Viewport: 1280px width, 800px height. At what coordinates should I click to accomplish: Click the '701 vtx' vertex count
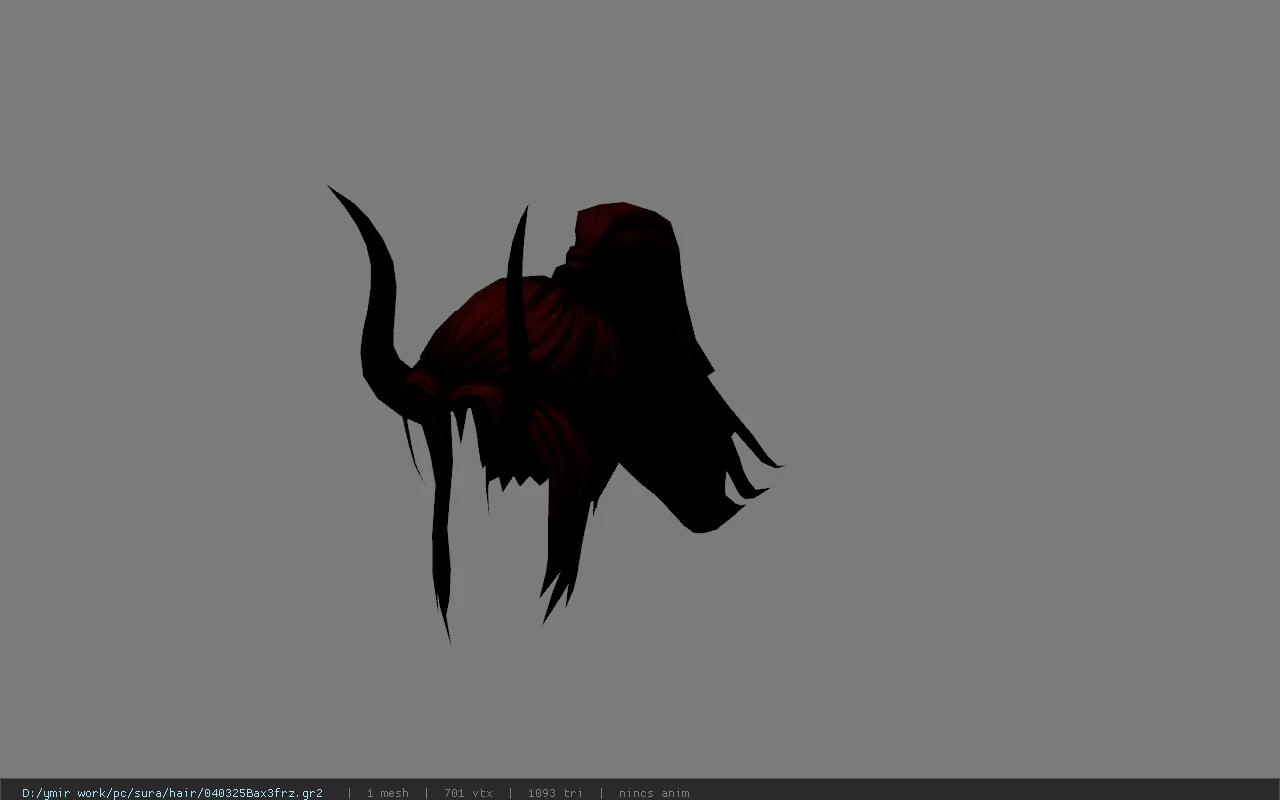[468, 793]
